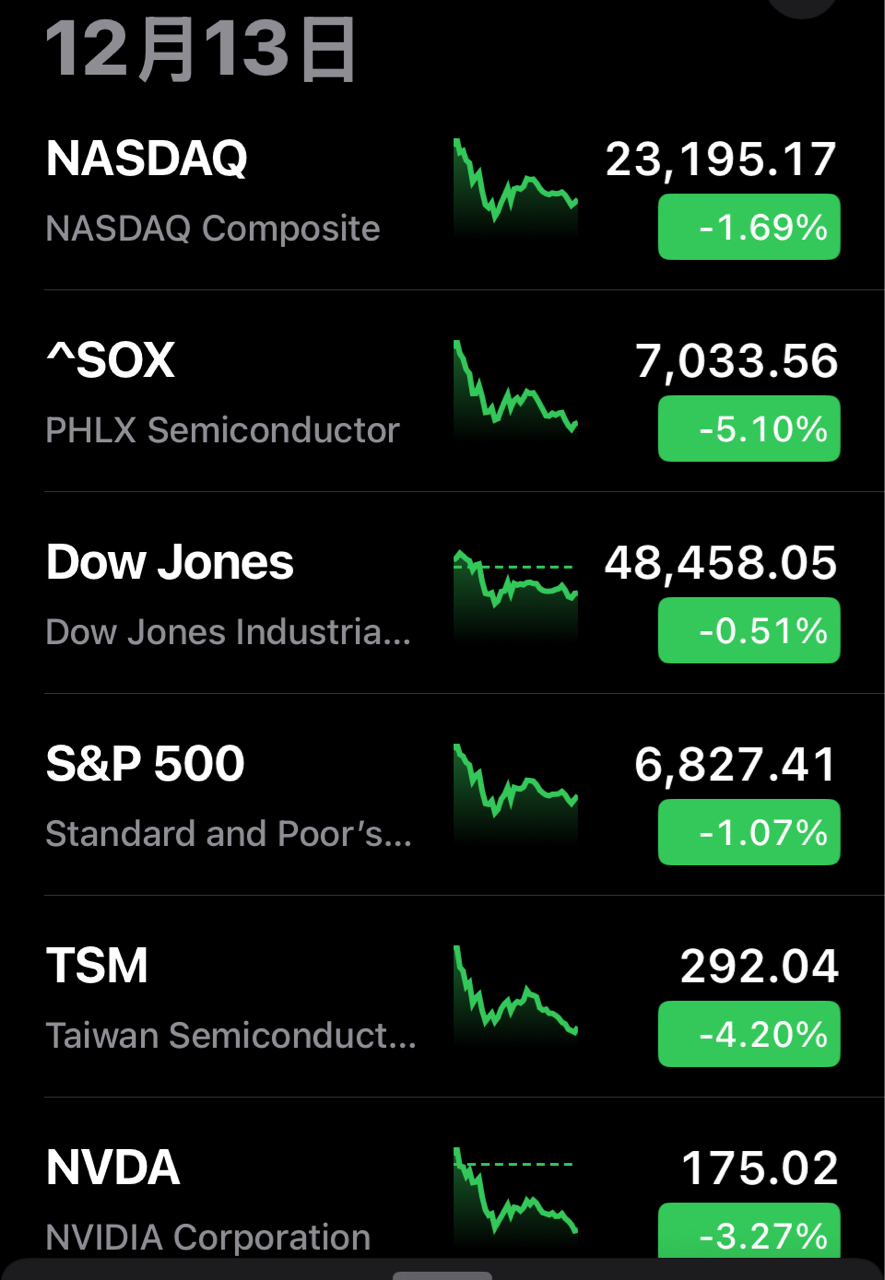Switch the NVDA -3.27% badge display
The width and height of the screenshot is (885, 1280).
(x=748, y=1235)
